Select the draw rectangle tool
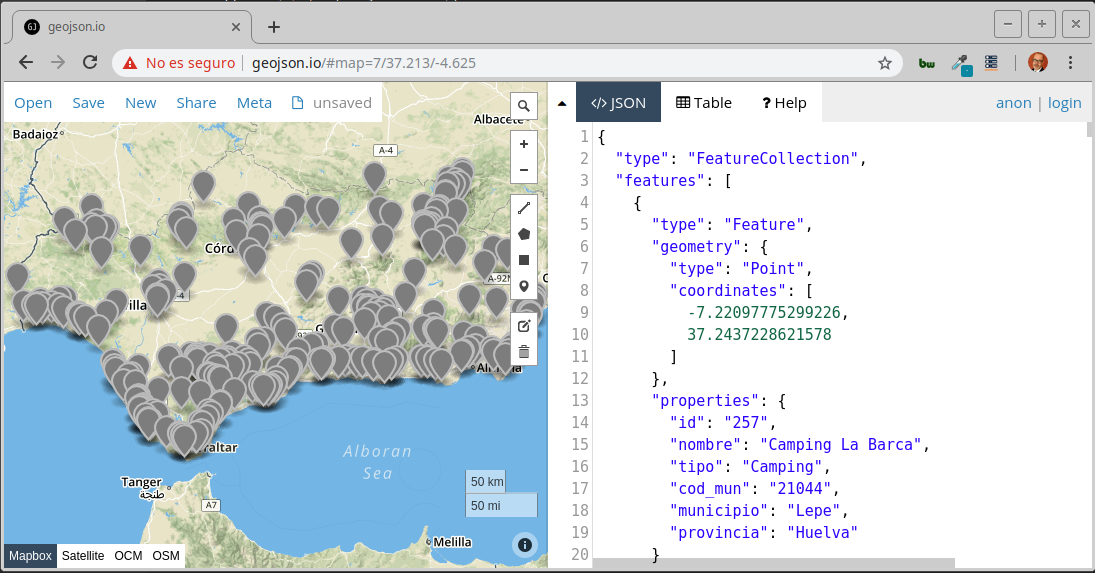This screenshot has width=1095, height=573. (524, 260)
